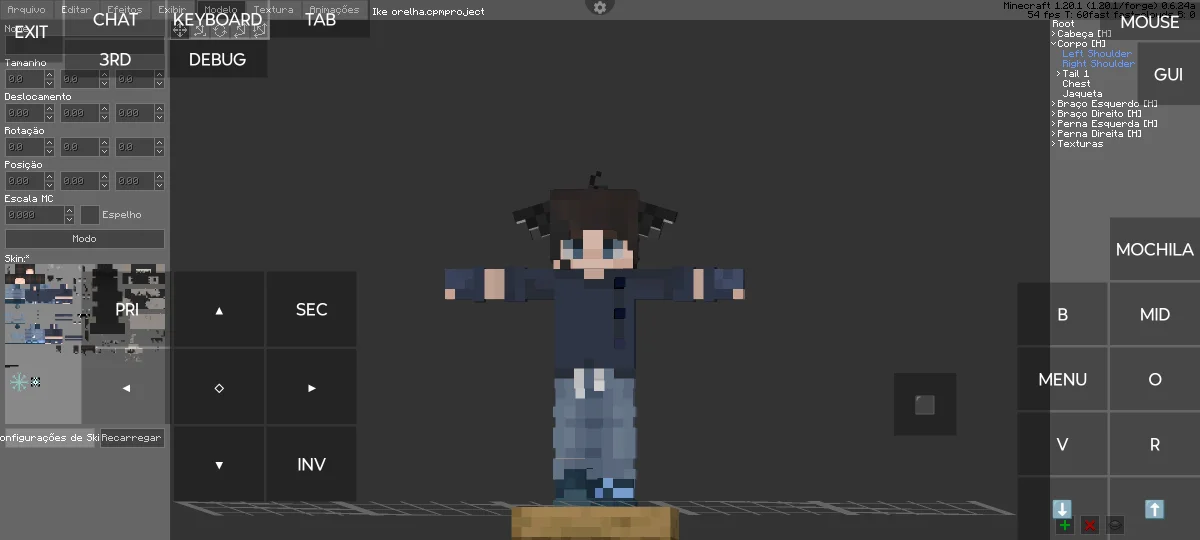Select Left Shoulder in model tree
This screenshot has width=1200, height=540.
[1097, 54]
